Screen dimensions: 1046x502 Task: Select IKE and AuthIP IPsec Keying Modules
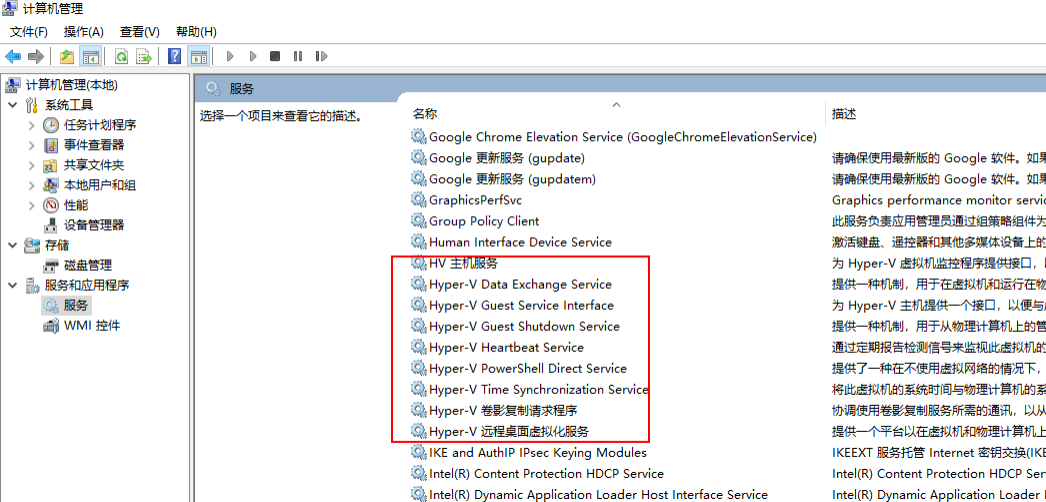tap(538, 453)
